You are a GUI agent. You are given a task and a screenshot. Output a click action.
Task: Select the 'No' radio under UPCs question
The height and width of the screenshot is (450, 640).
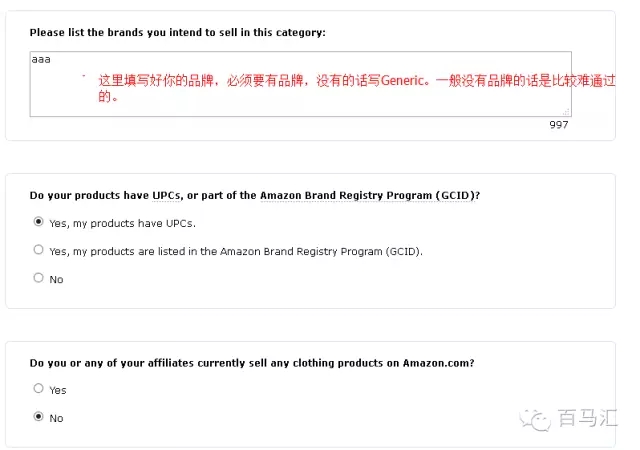click(39, 278)
